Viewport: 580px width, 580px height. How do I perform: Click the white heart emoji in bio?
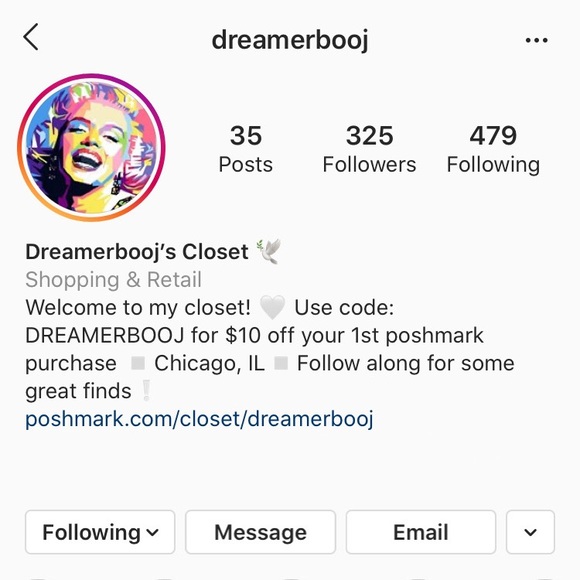272,307
